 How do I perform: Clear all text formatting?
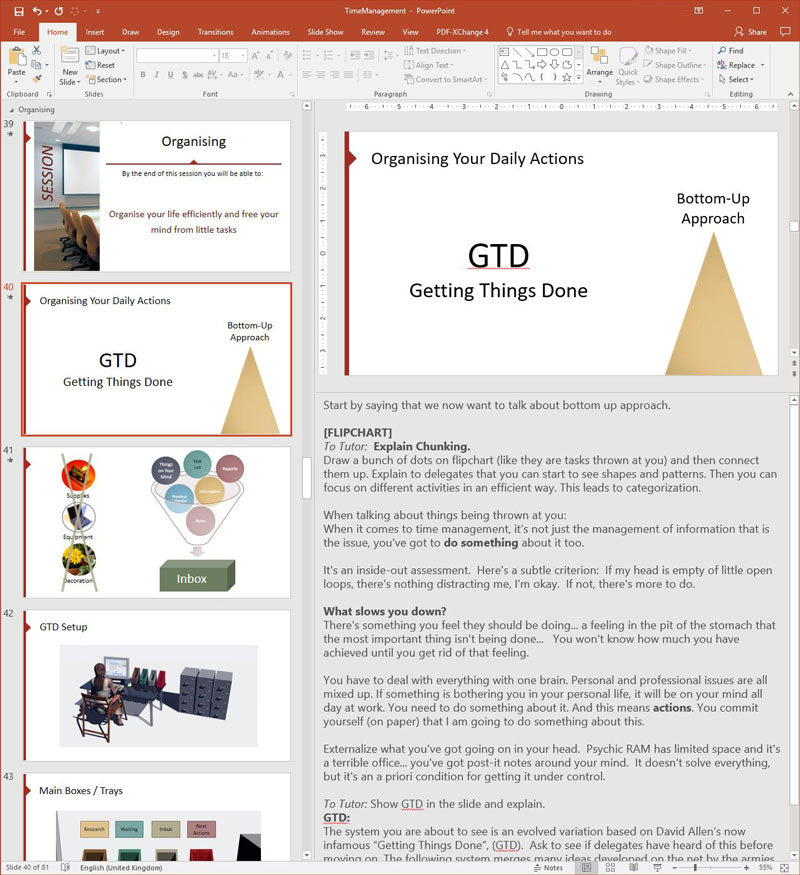click(x=288, y=56)
